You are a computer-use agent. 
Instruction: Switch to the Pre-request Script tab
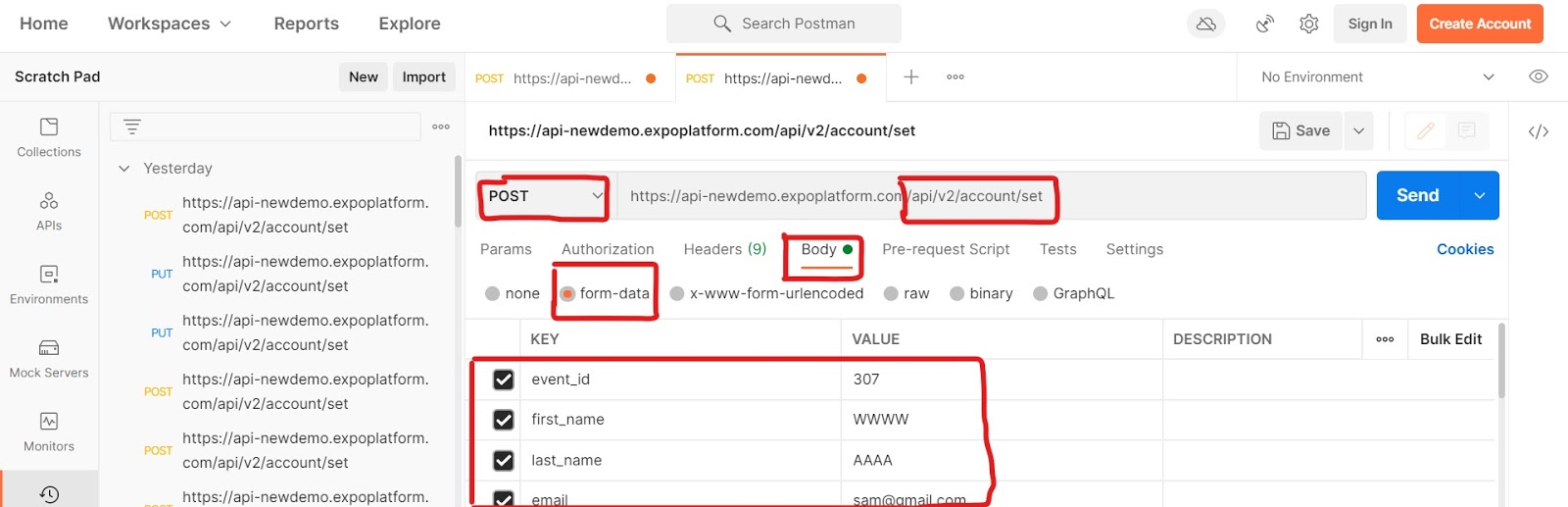click(946, 249)
